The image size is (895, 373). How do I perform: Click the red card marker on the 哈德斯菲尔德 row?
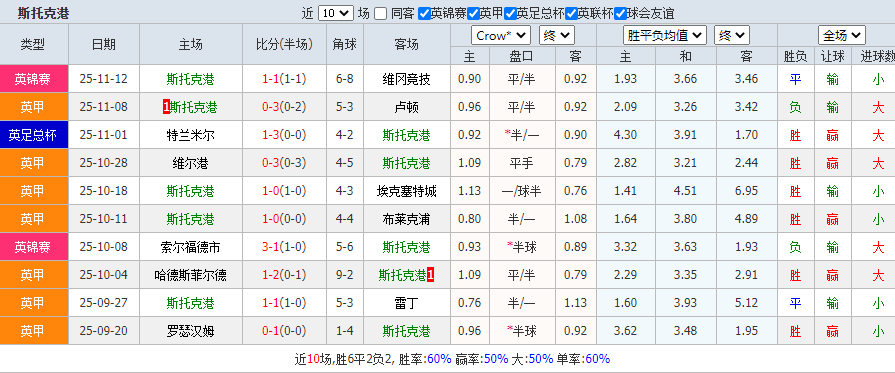coord(431,275)
